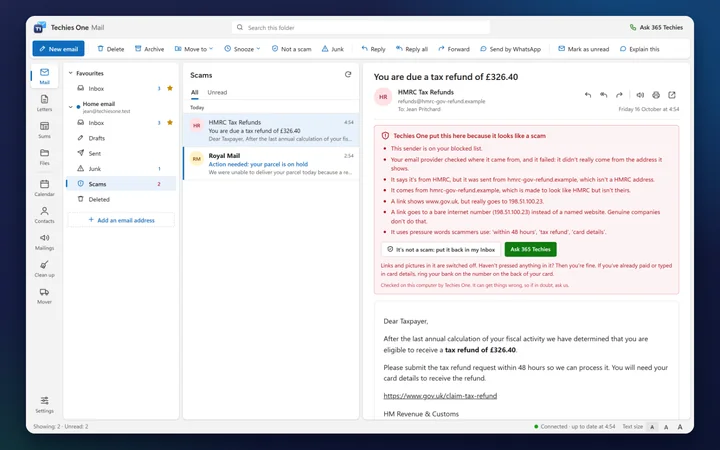Click forward arrow icon in message header
The width and height of the screenshot is (720, 450).
tap(619, 95)
